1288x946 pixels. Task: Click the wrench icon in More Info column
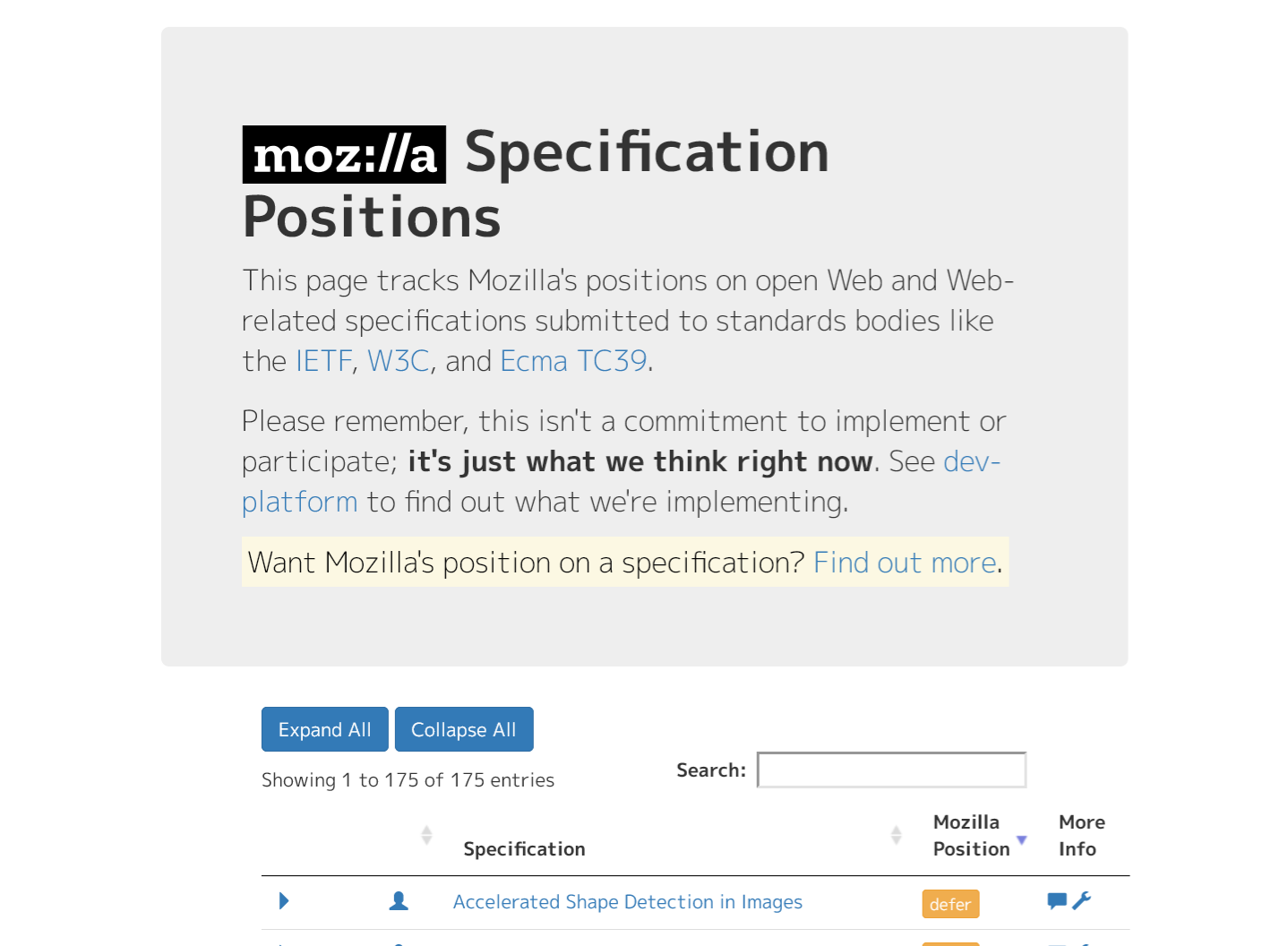[x=1082, y=901]
